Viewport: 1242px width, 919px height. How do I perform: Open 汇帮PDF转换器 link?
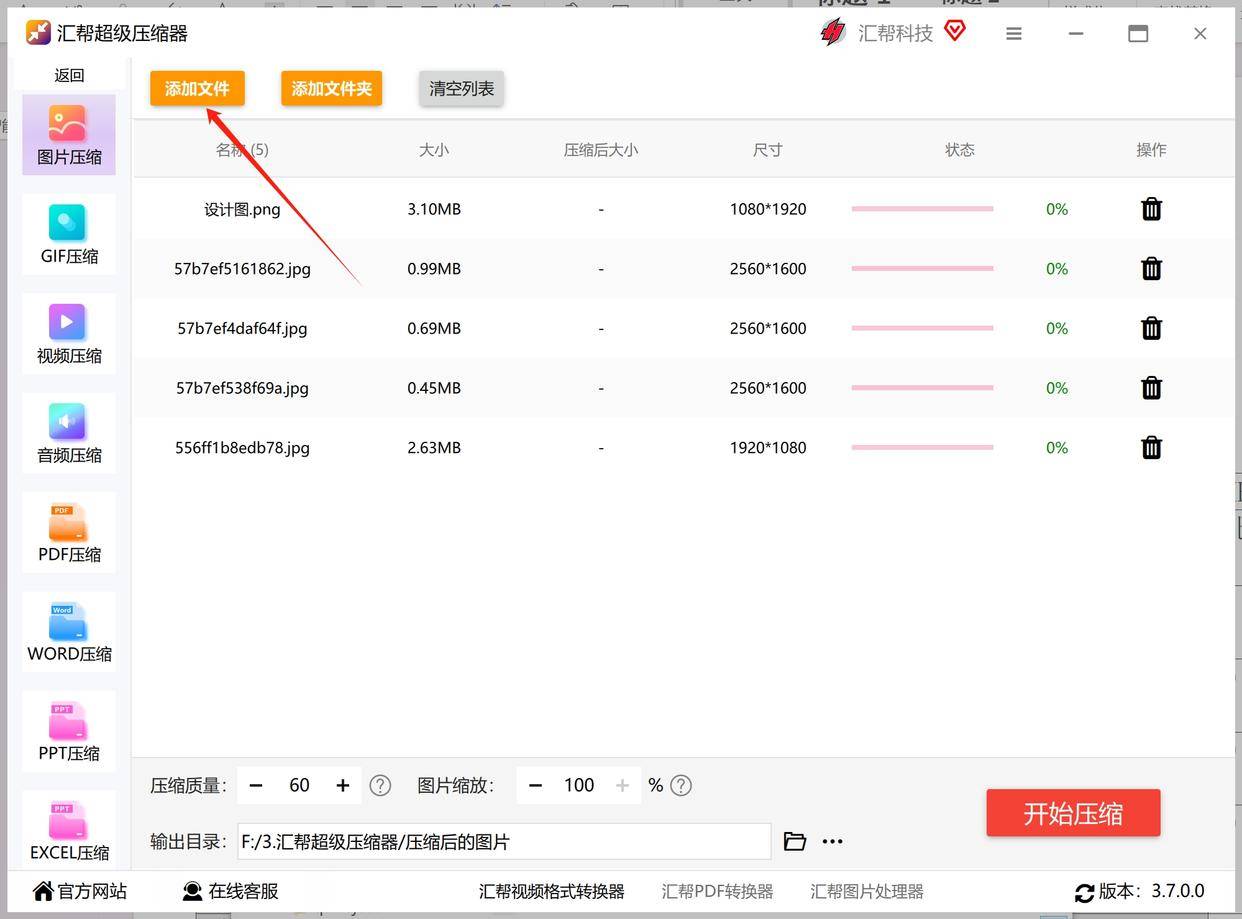(x=717, y=891)
